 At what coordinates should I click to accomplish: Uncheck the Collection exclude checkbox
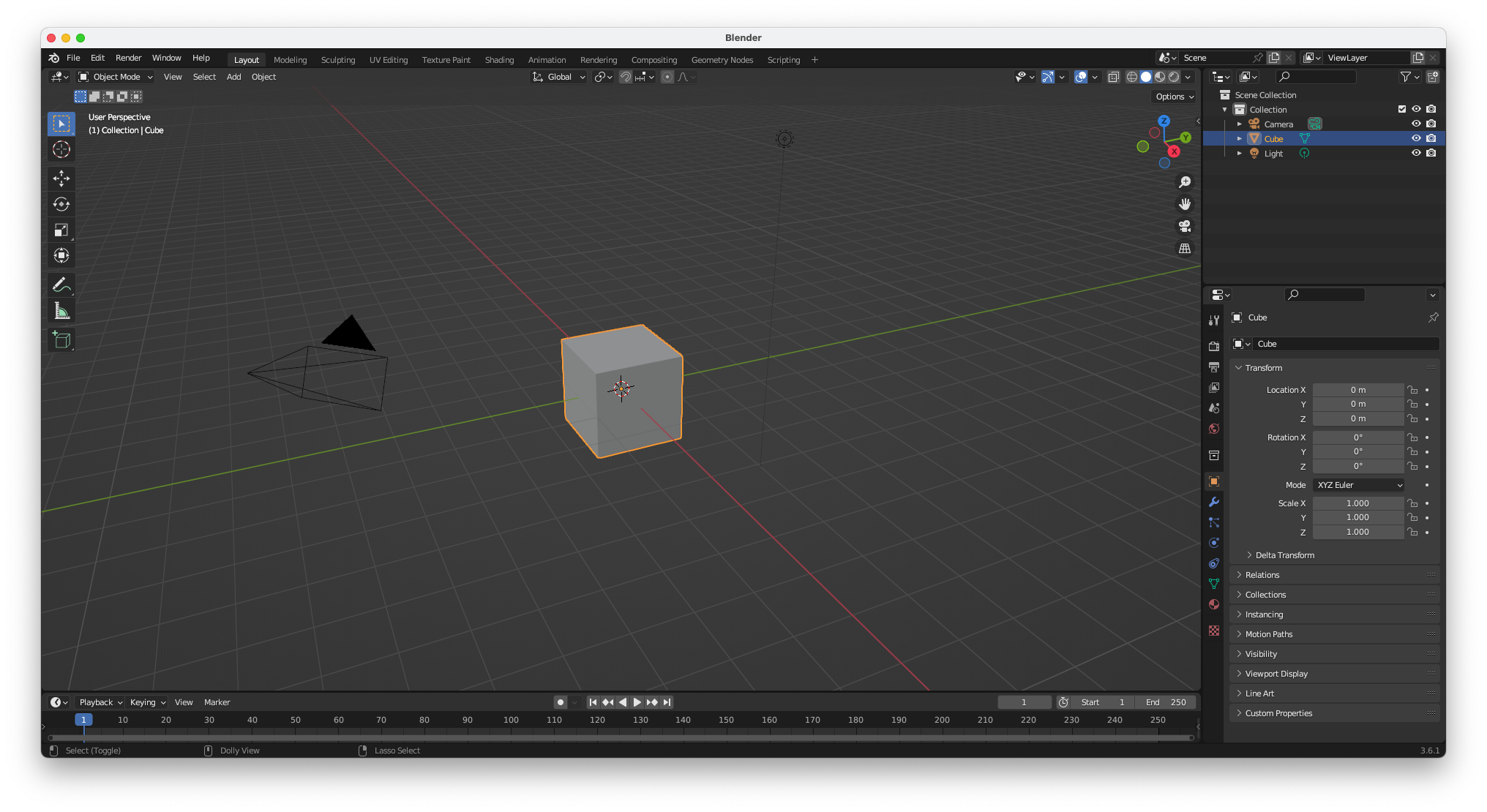pyautogui.click(x=1402, y=109)
